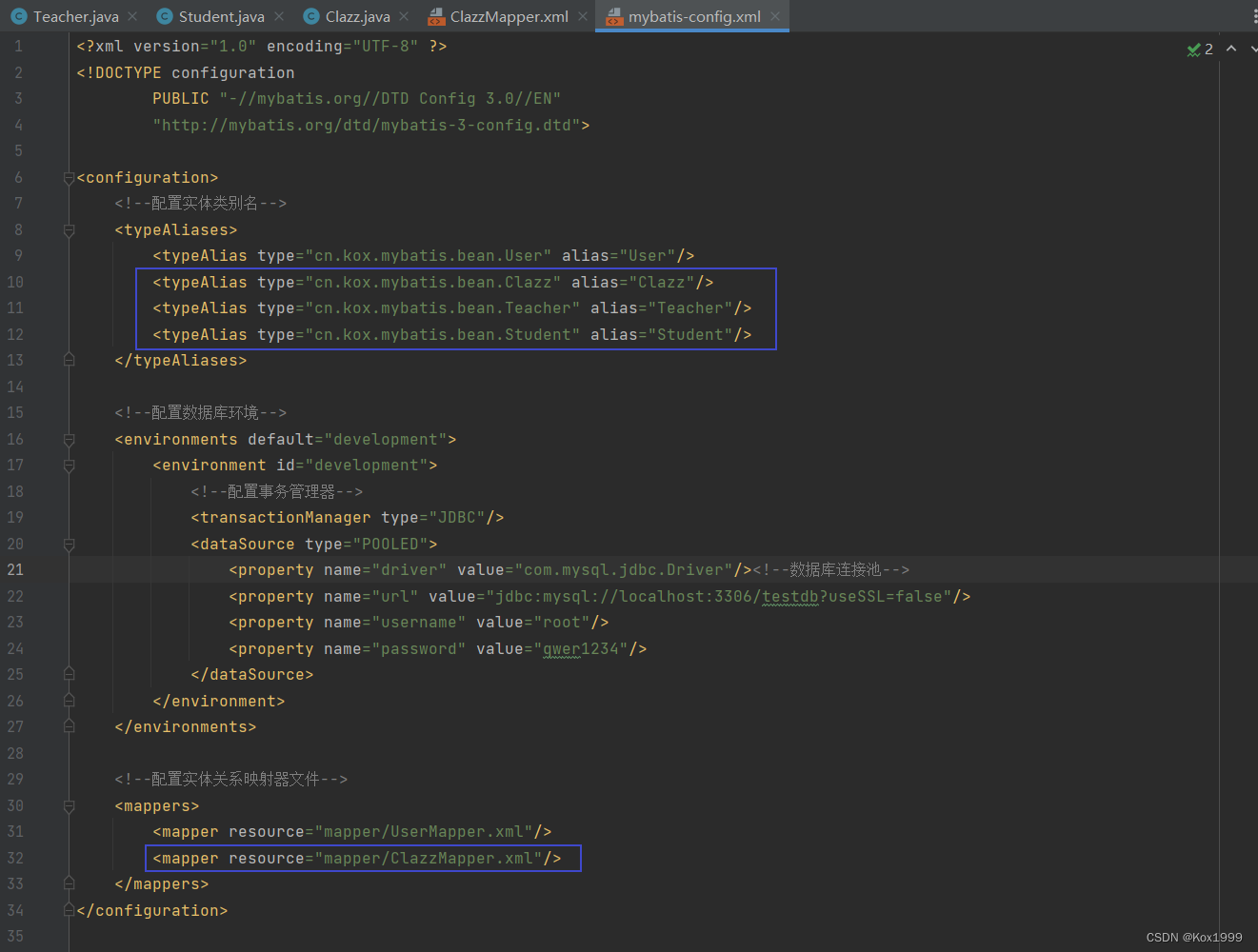Click the dataSource type "POOLED"
The height and width of the screenshot is (952, 1258).
(390, 544)
